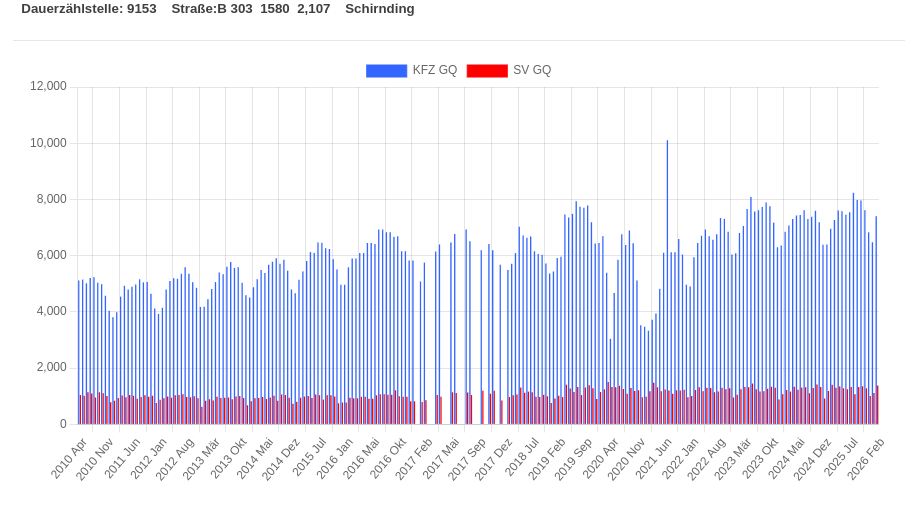This screenshot has width=916, height=525.
Task: Click the red SV GQ legend swatch
Action: (487, 71)
